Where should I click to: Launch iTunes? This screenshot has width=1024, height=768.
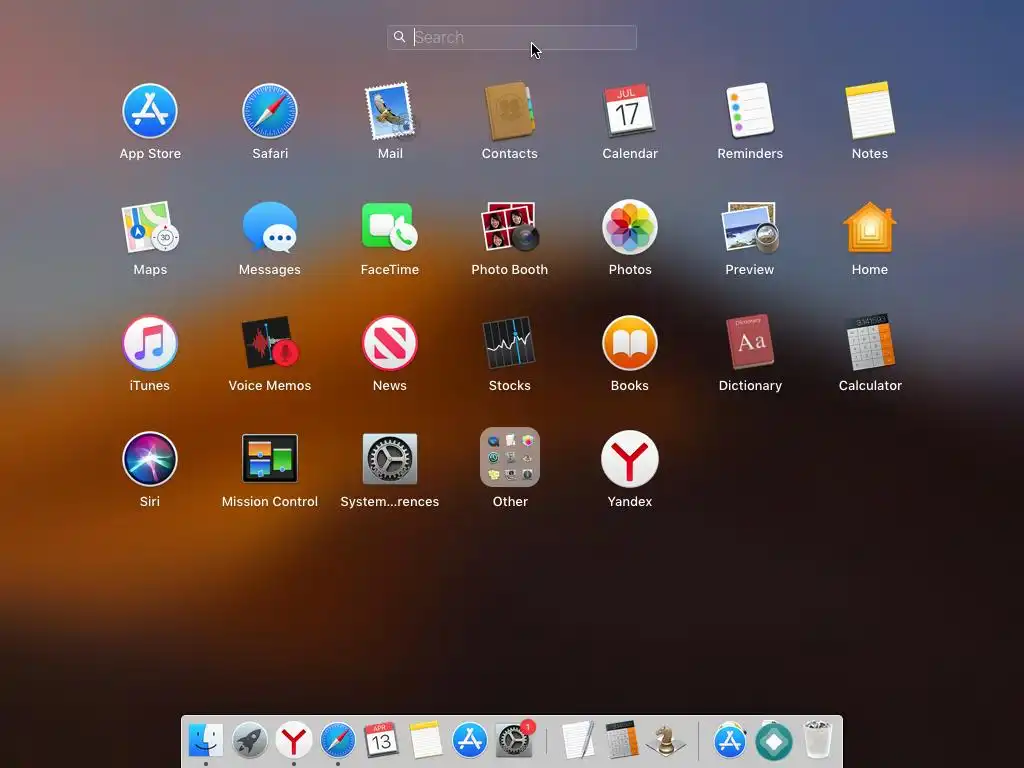point(150,344)
